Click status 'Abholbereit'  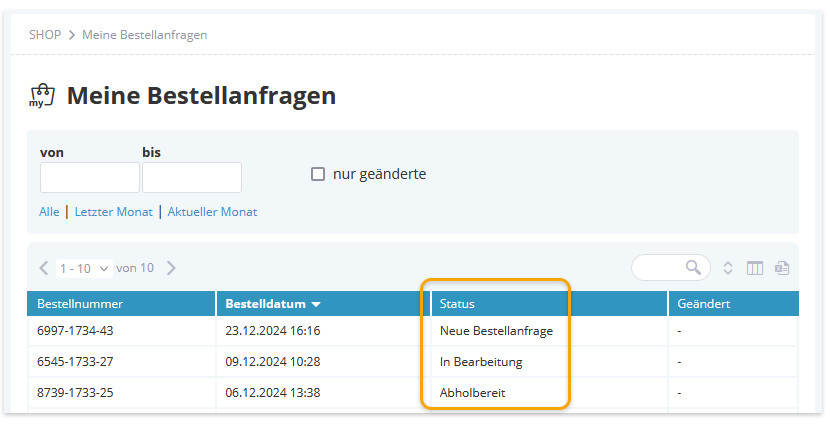[x=472, y=393]
